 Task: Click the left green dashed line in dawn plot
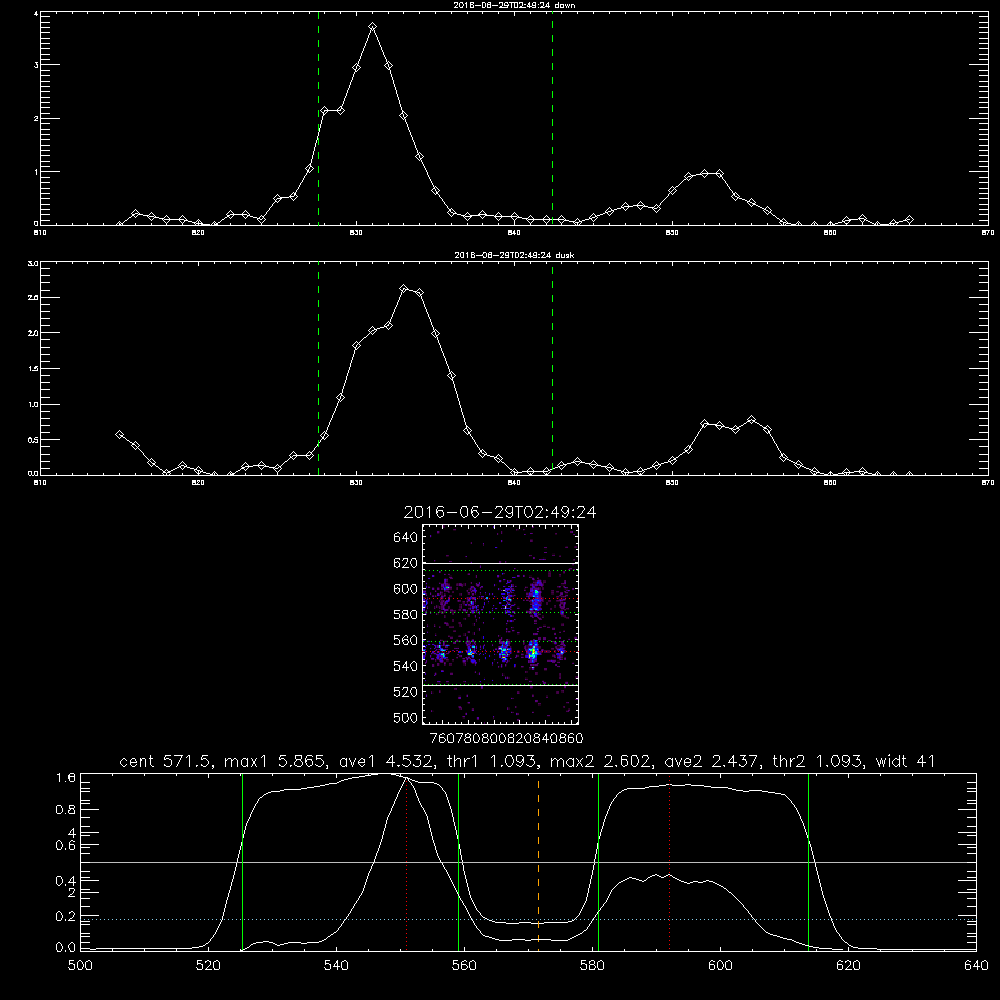tap(318, 119)
